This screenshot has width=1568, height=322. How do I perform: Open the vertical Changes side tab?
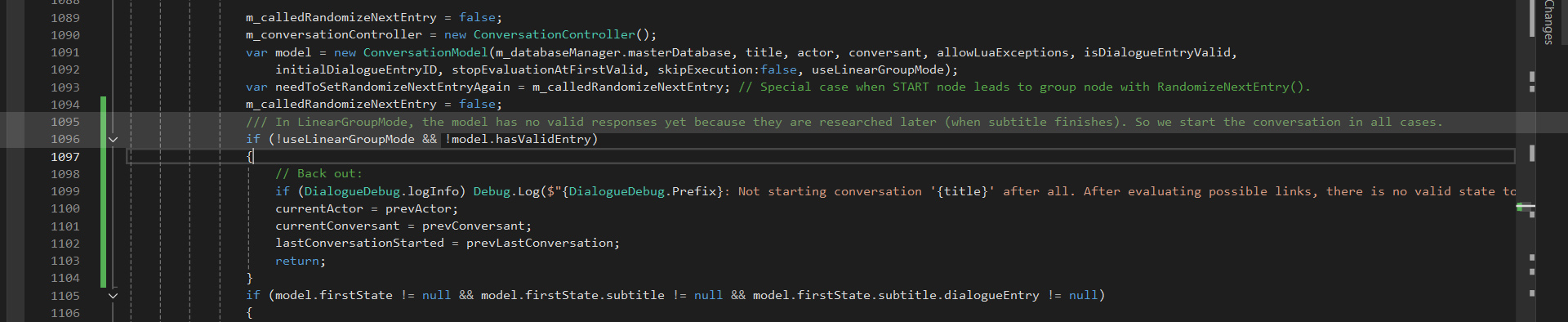point(1548,22)
